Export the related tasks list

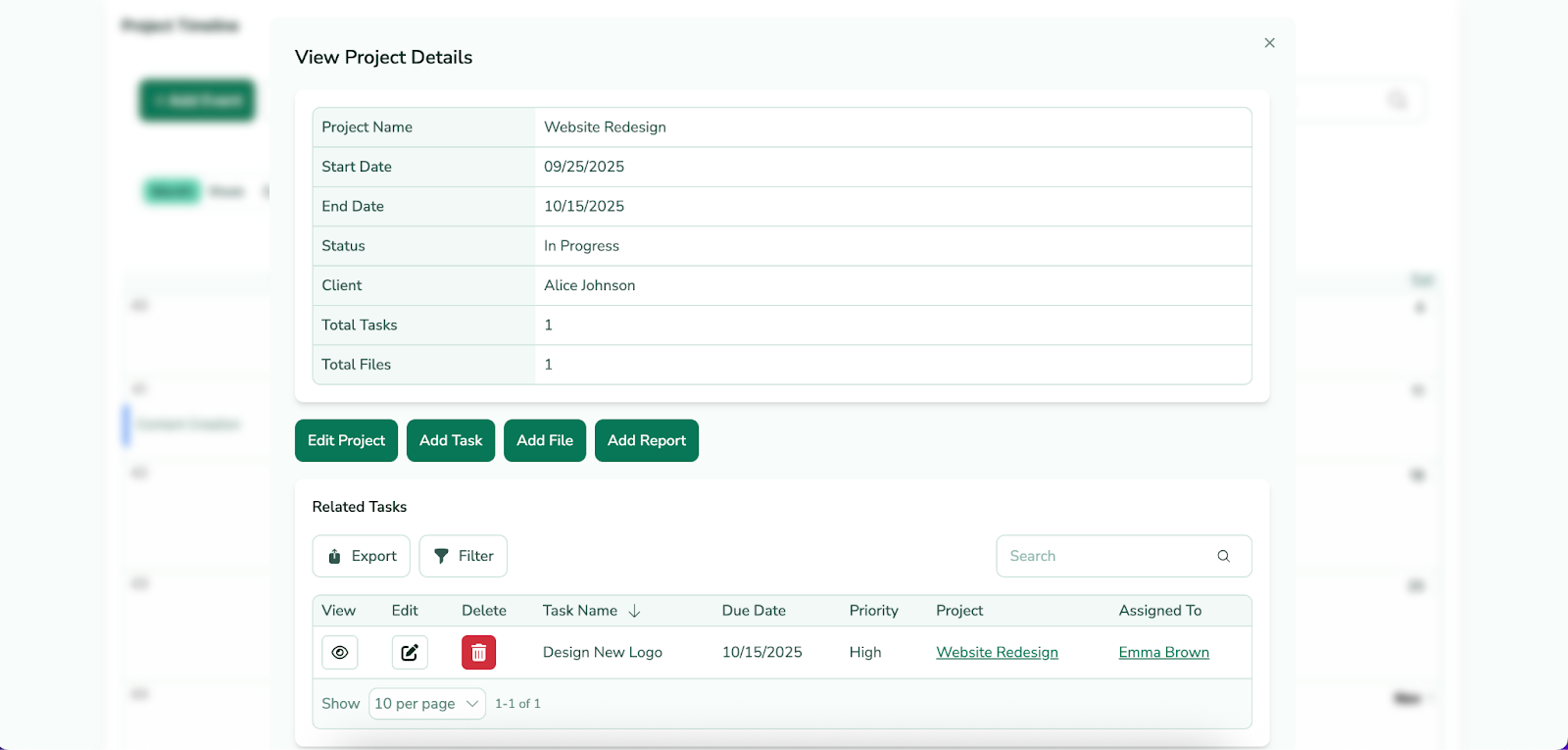(361, 556)
